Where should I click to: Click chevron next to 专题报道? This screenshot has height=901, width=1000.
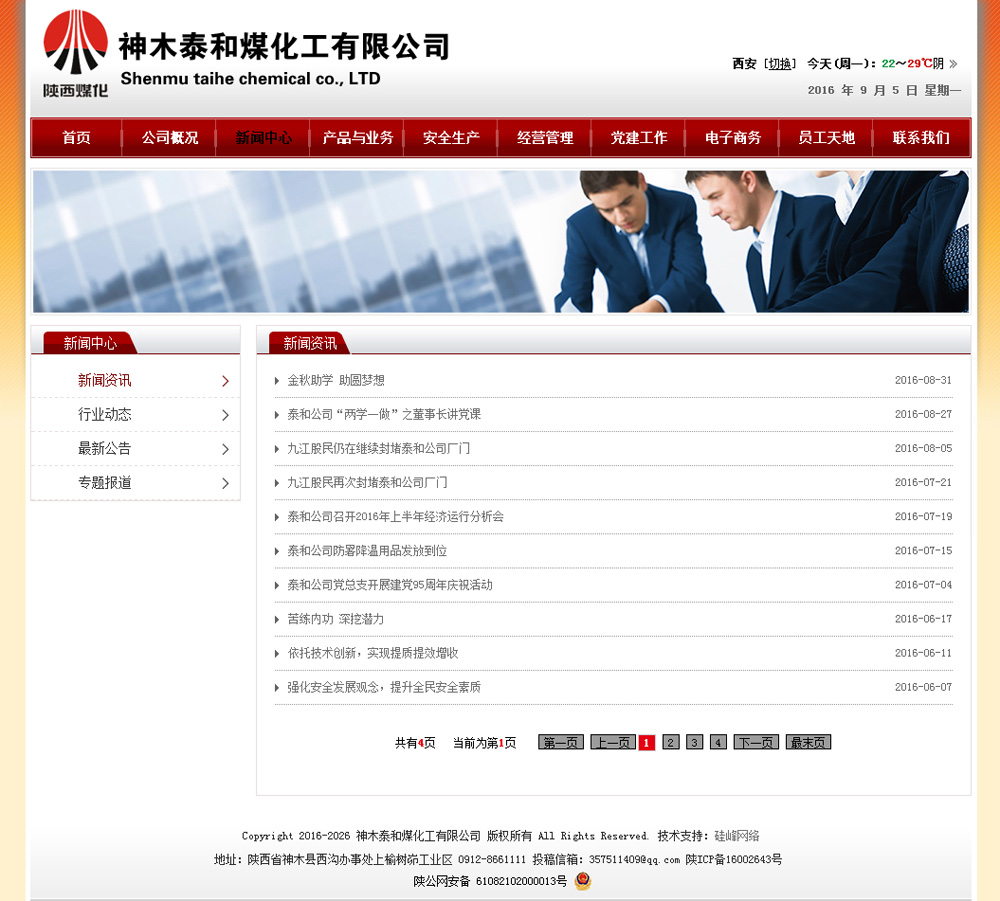pos(225,483)
